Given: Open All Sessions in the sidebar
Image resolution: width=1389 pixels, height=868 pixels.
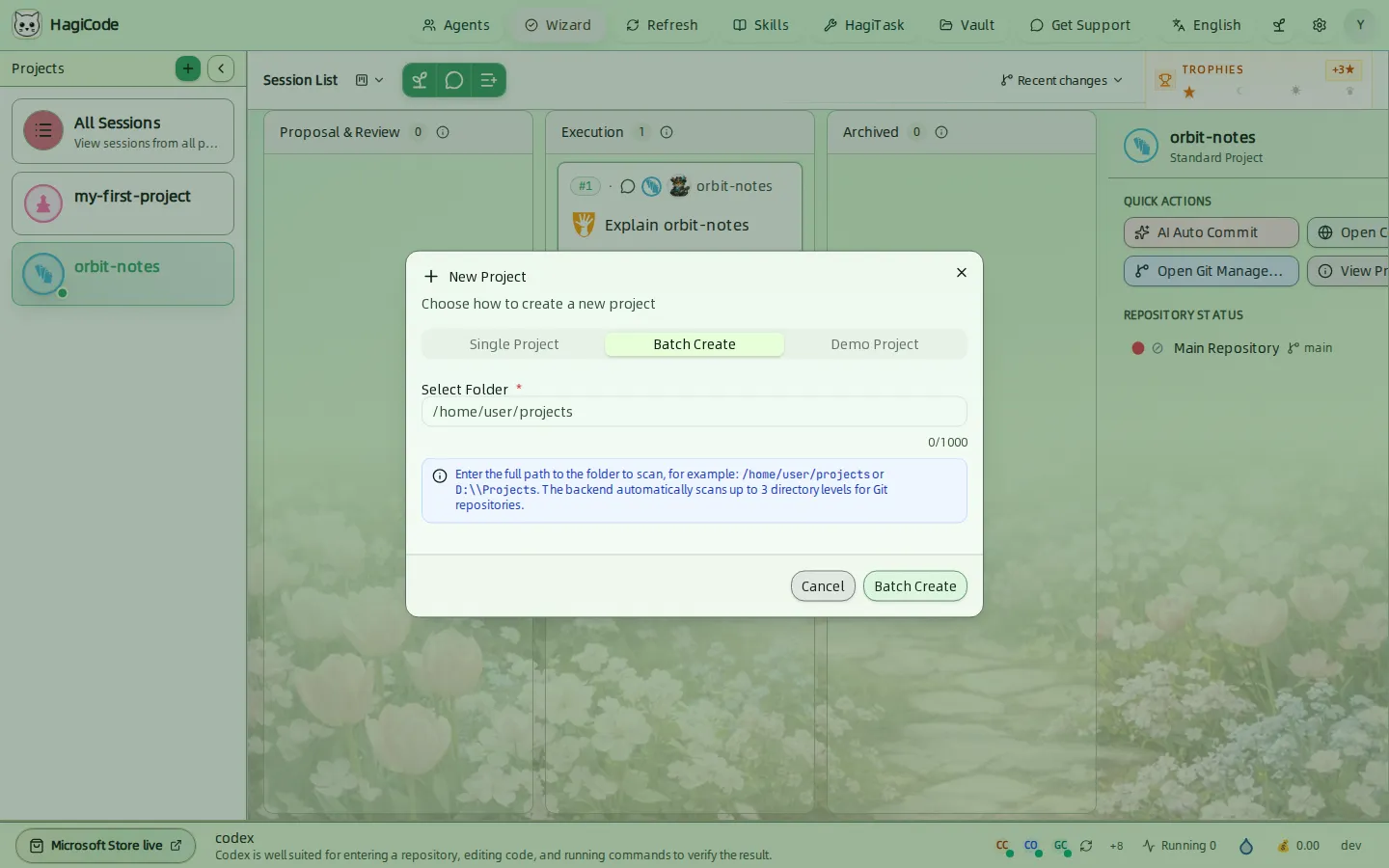Looking at the screenshot, I should pyautogui.click(x=123, y=131).
